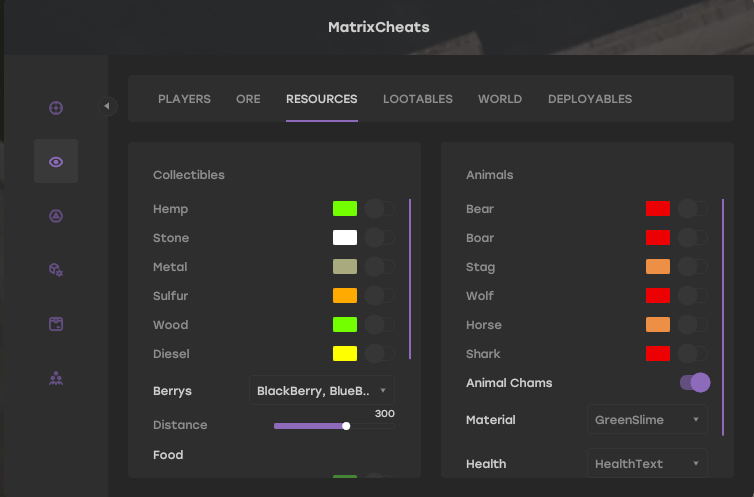Go to the Deployables tab
The width and height of the screenshot is (754, 497).
tap(590, 99)
